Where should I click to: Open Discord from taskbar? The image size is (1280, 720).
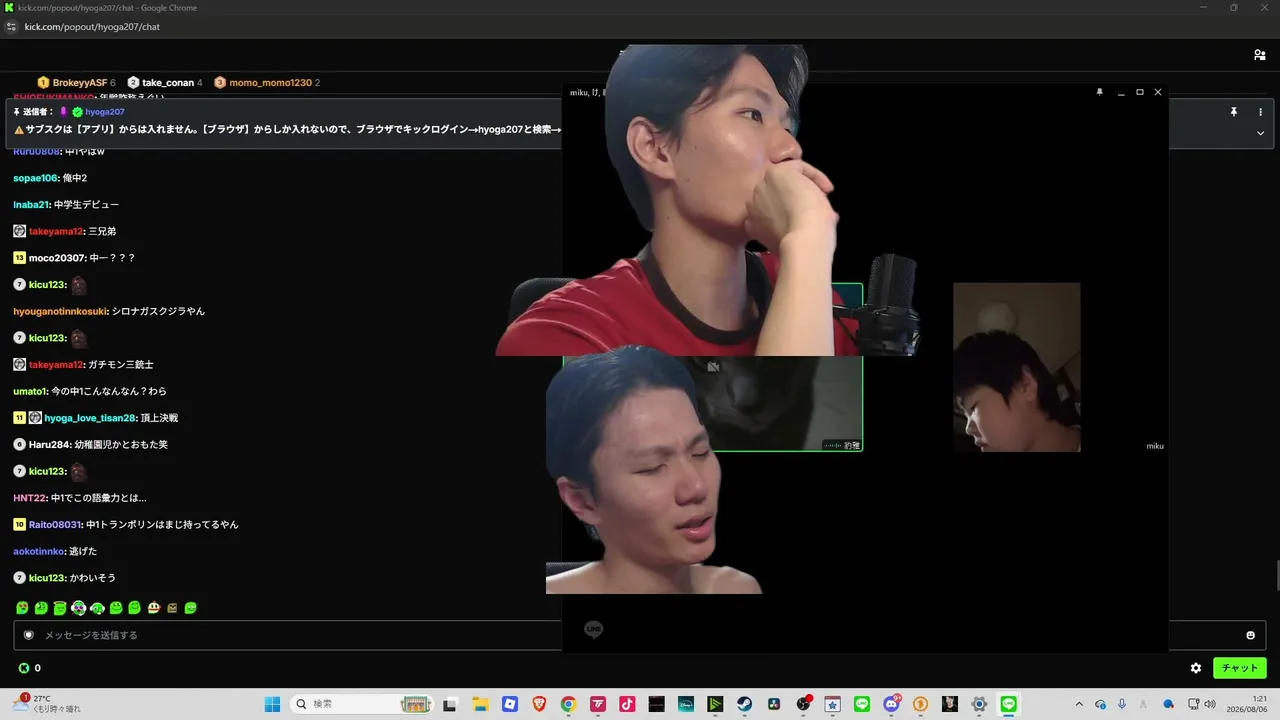coord(892,704)
